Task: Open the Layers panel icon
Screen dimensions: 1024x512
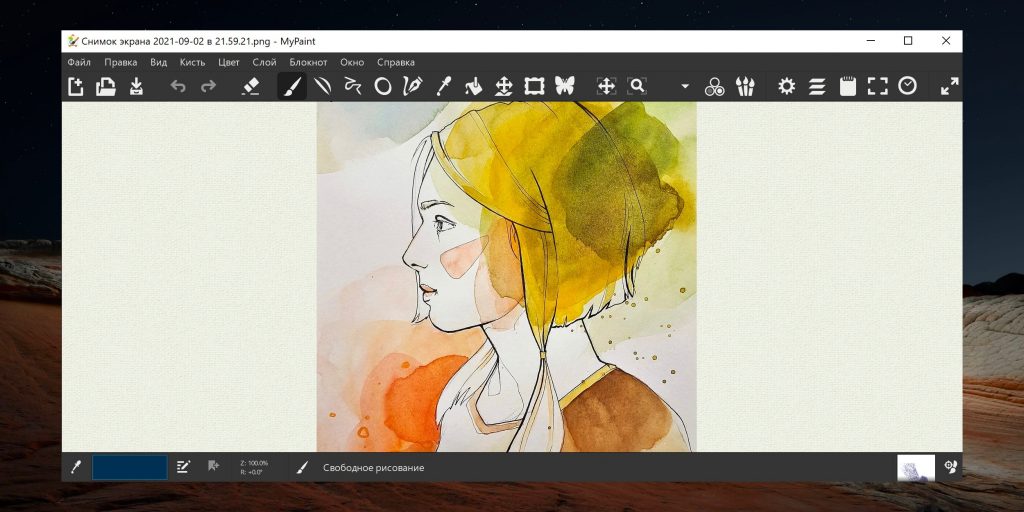Action: [x=817, y=87]
